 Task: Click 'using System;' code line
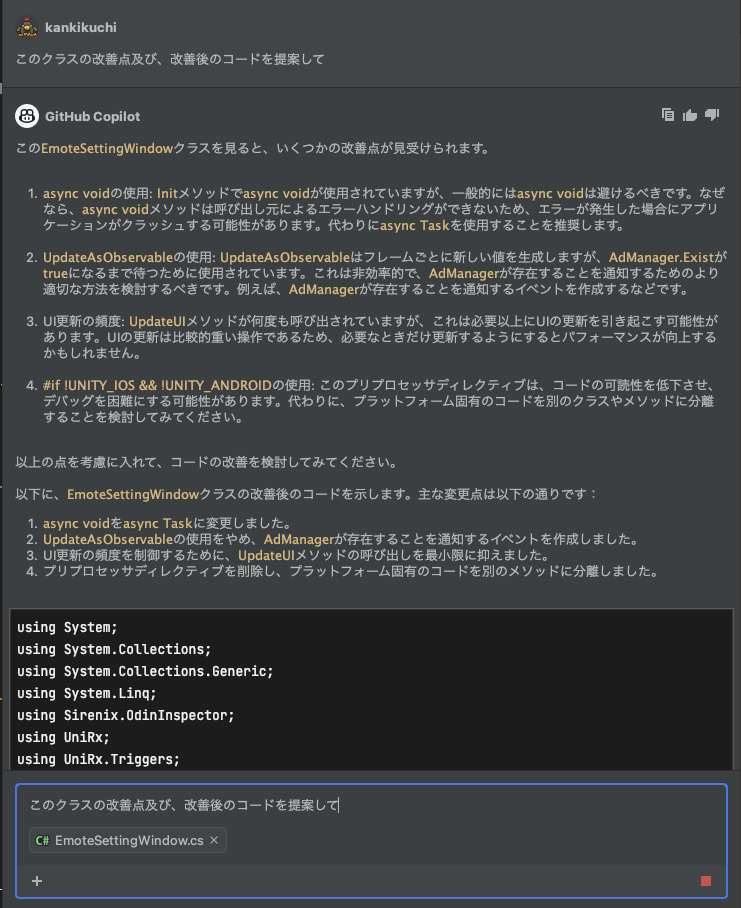pos(67,627)
